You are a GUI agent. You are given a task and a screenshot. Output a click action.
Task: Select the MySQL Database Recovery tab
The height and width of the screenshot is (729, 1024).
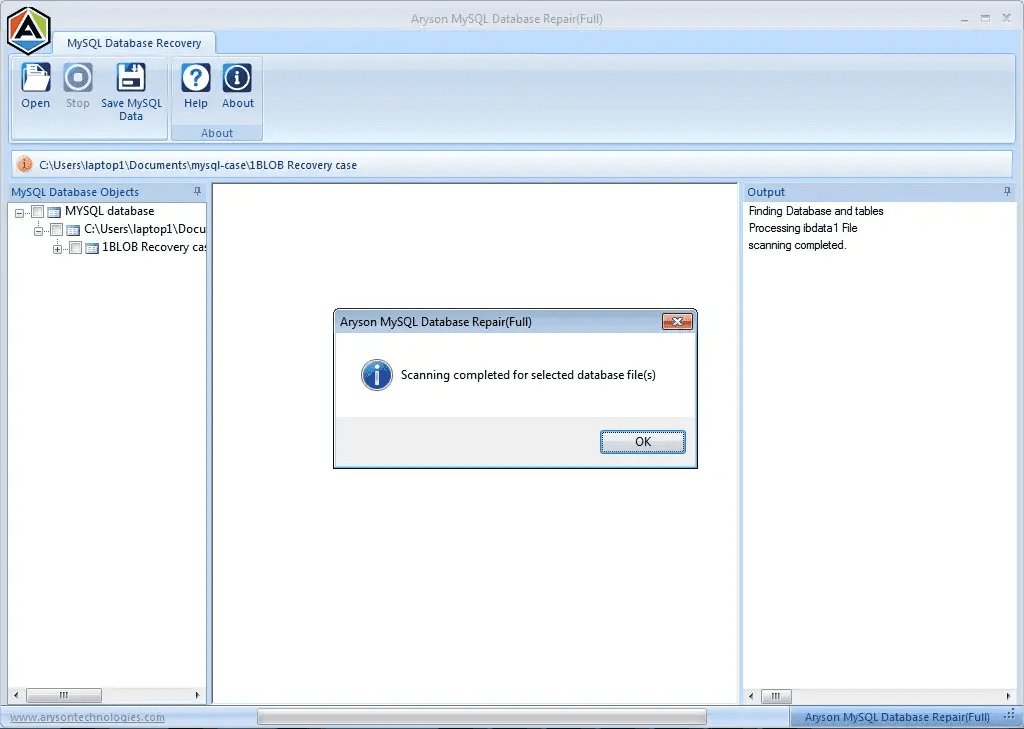pyautogui.click(x=134, y=43)
